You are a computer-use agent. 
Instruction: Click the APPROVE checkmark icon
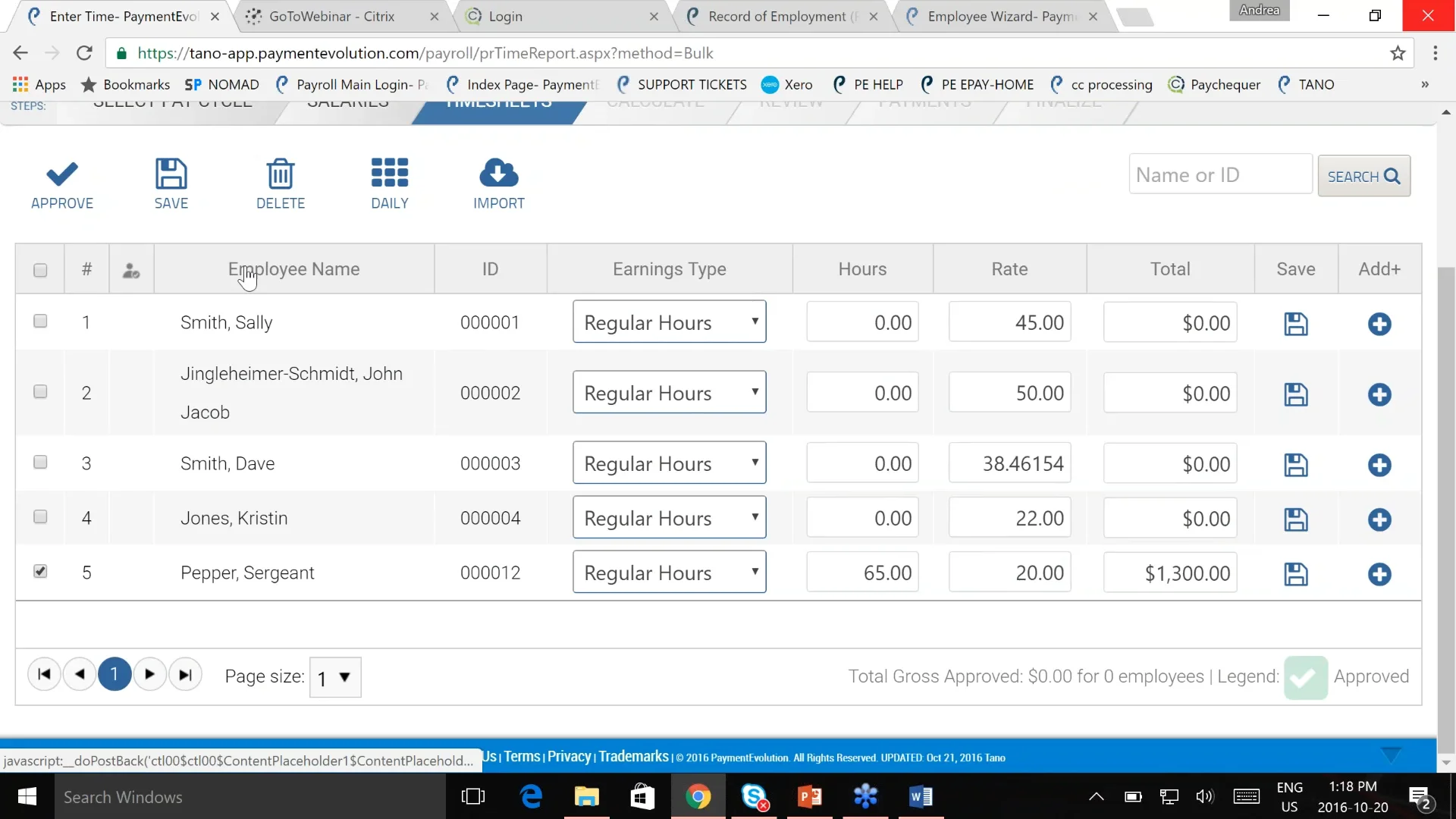click(x=62, y=182)
